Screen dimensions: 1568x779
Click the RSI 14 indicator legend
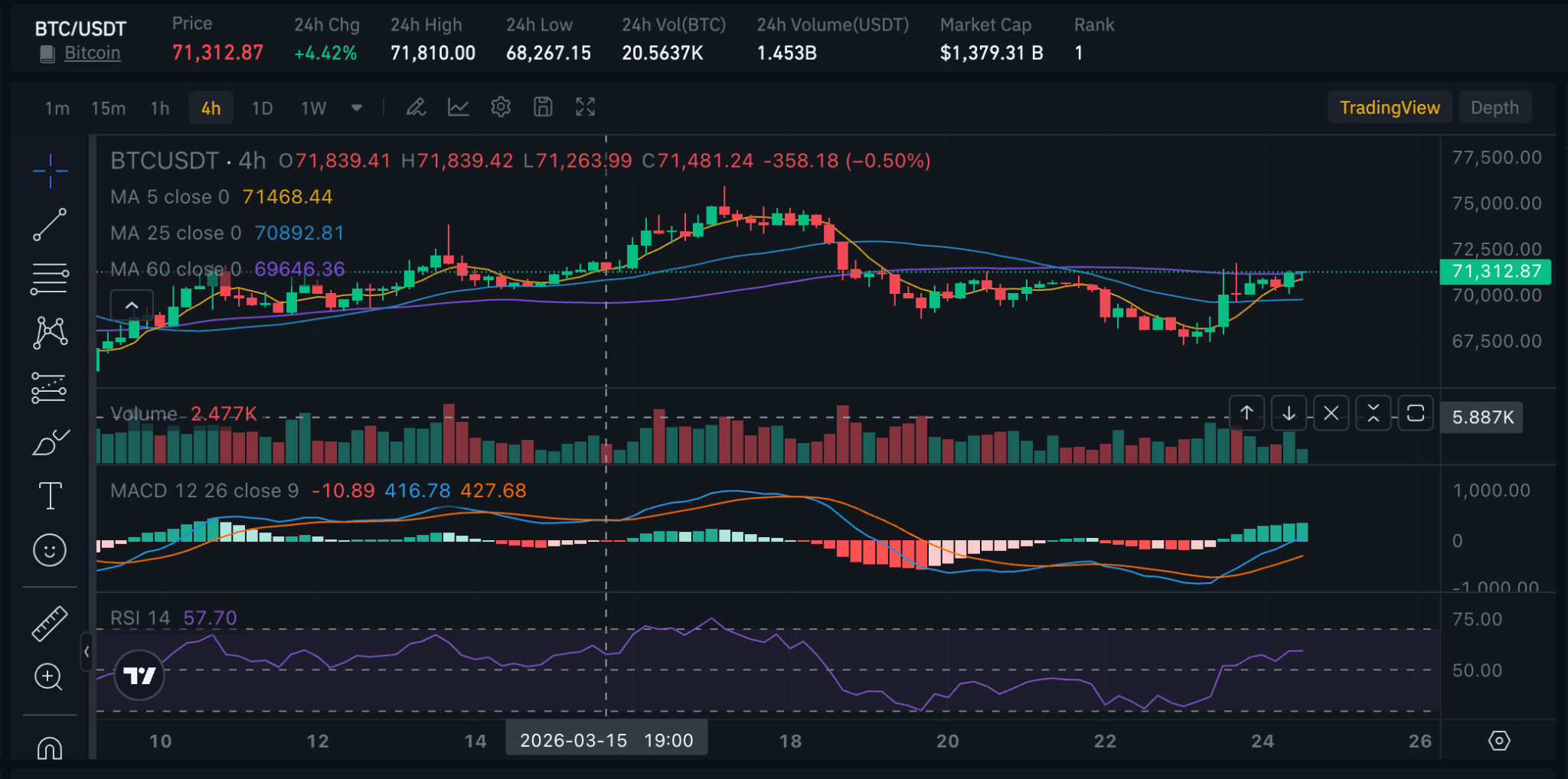click(x=174, y=618)
